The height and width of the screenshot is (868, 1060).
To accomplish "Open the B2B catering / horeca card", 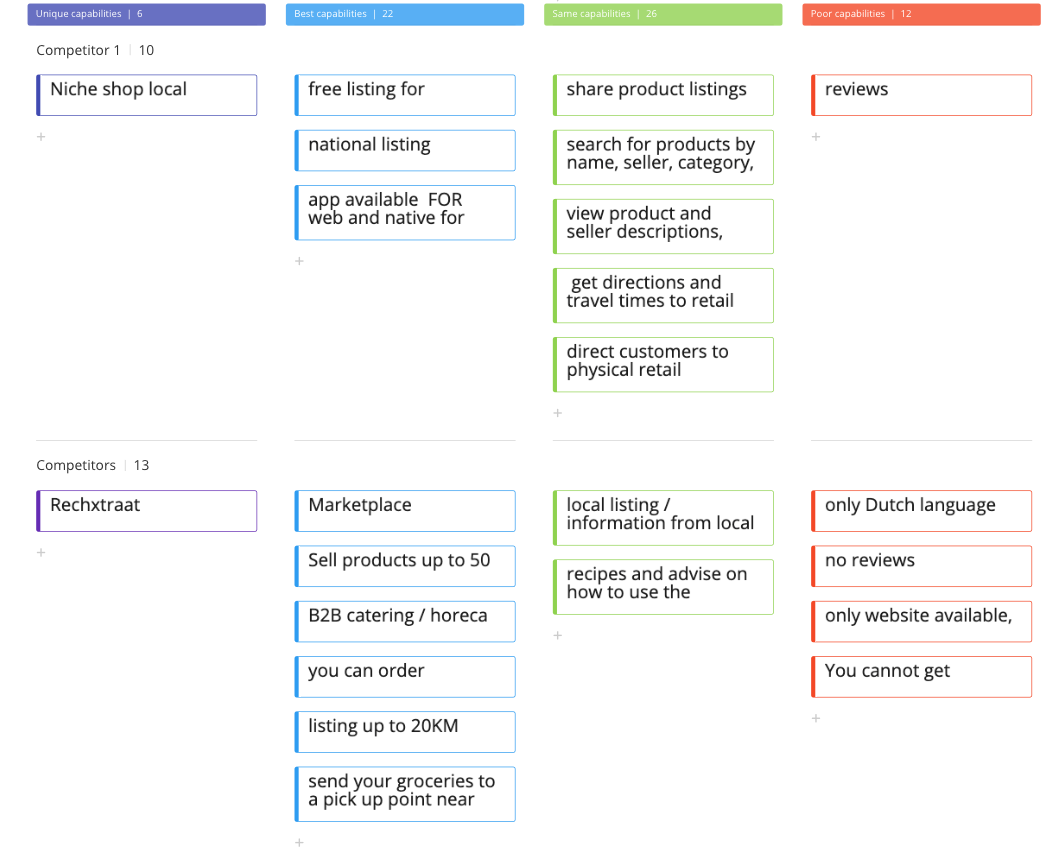I will pyautogui.click(x=405, y=622).
